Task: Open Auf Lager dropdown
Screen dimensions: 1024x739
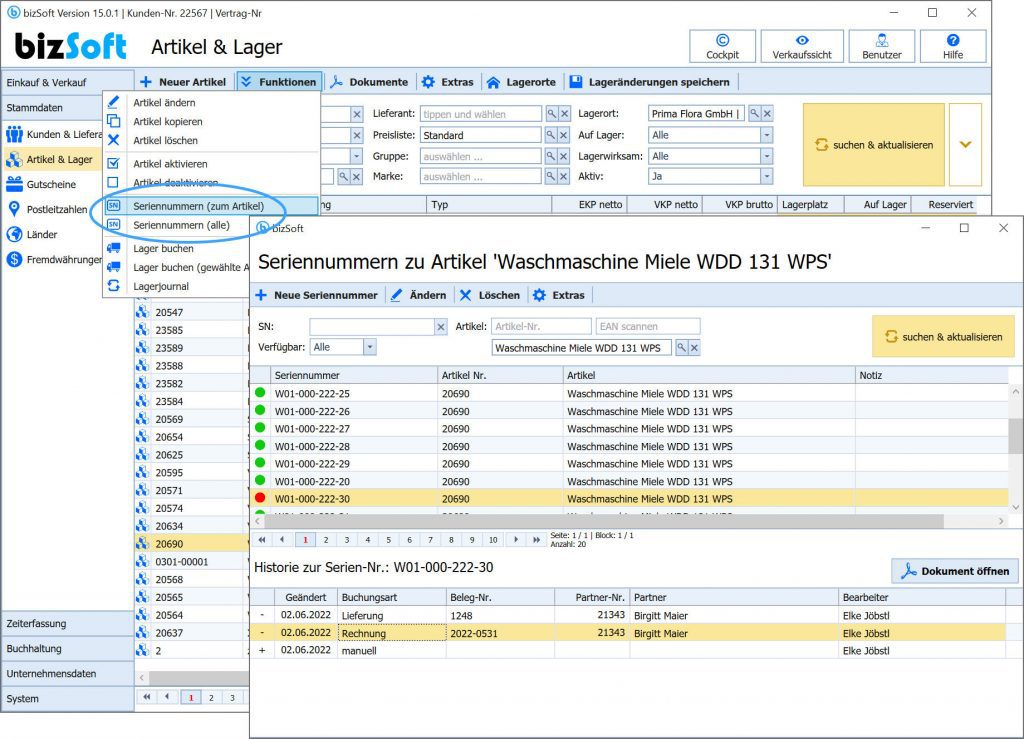Action: pos(766,135)
